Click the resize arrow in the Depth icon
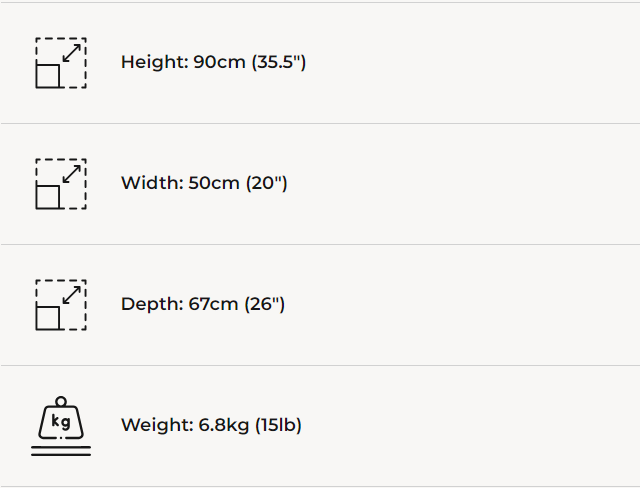Viewport: 640px width, 488px height. coord(72,293)
